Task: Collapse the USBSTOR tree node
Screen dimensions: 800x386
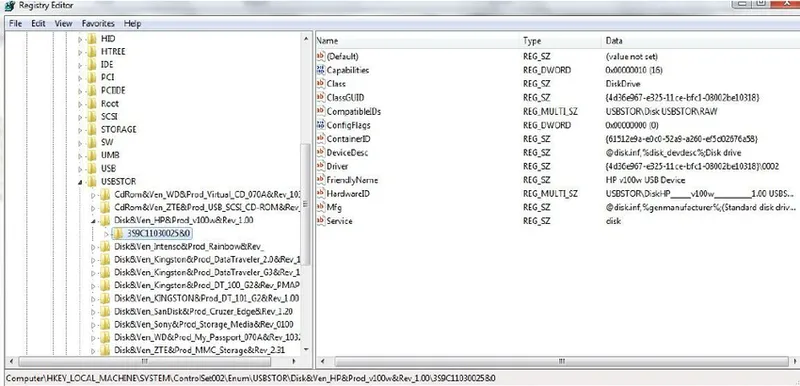Action: [80, 182]
